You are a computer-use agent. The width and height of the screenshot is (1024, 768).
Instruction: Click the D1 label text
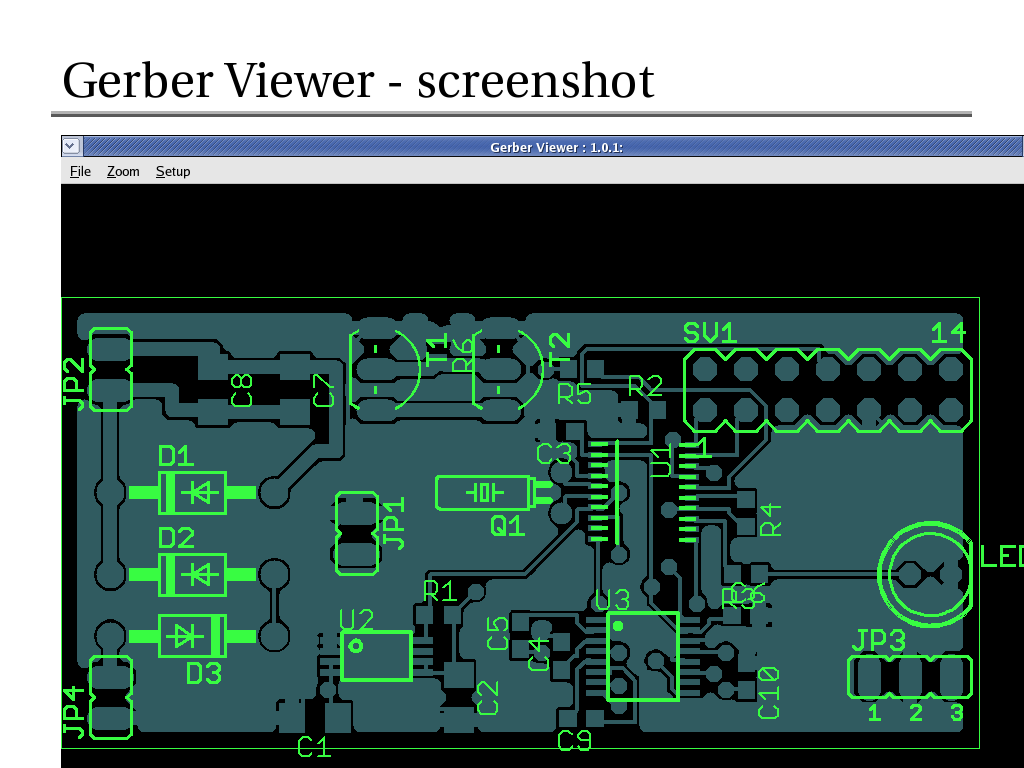pyautogui.click(x=176, y=456)
